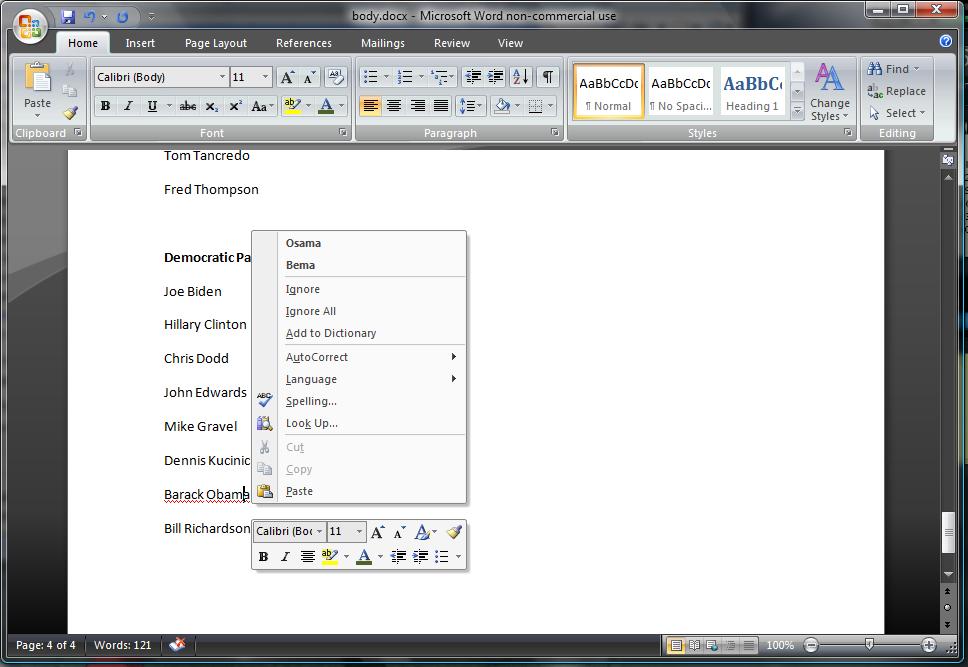Apply the No Spacing style
Screen dimensions: 968x667
click(681, 92)
